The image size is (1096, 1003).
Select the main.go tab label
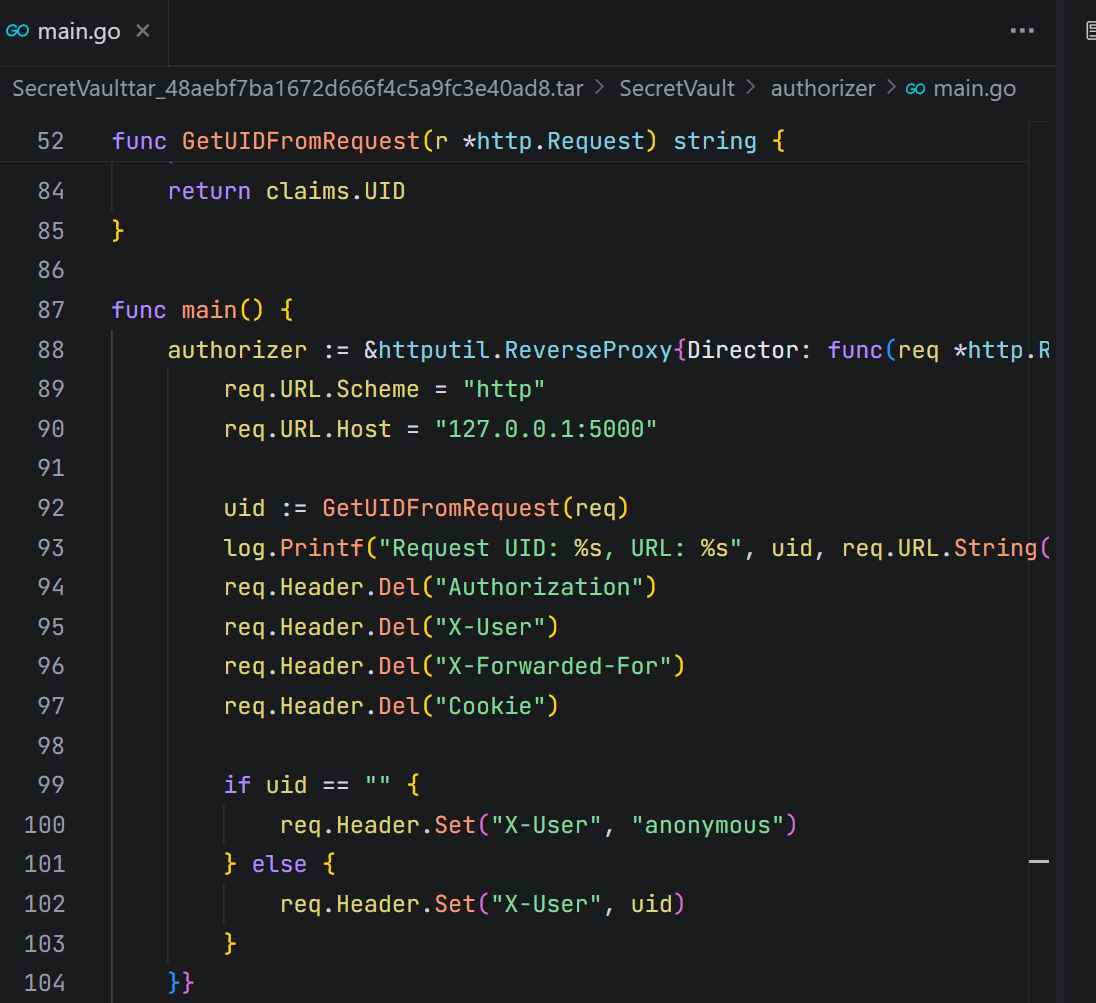point(78,31)
